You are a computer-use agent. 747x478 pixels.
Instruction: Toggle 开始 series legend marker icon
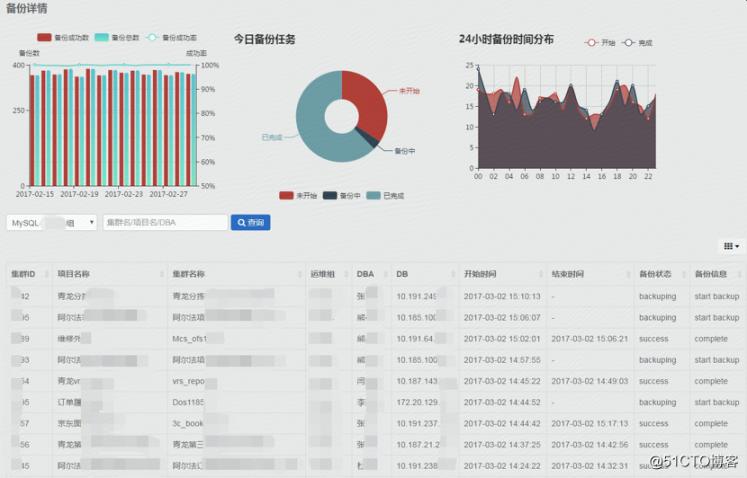pos(591,43)
